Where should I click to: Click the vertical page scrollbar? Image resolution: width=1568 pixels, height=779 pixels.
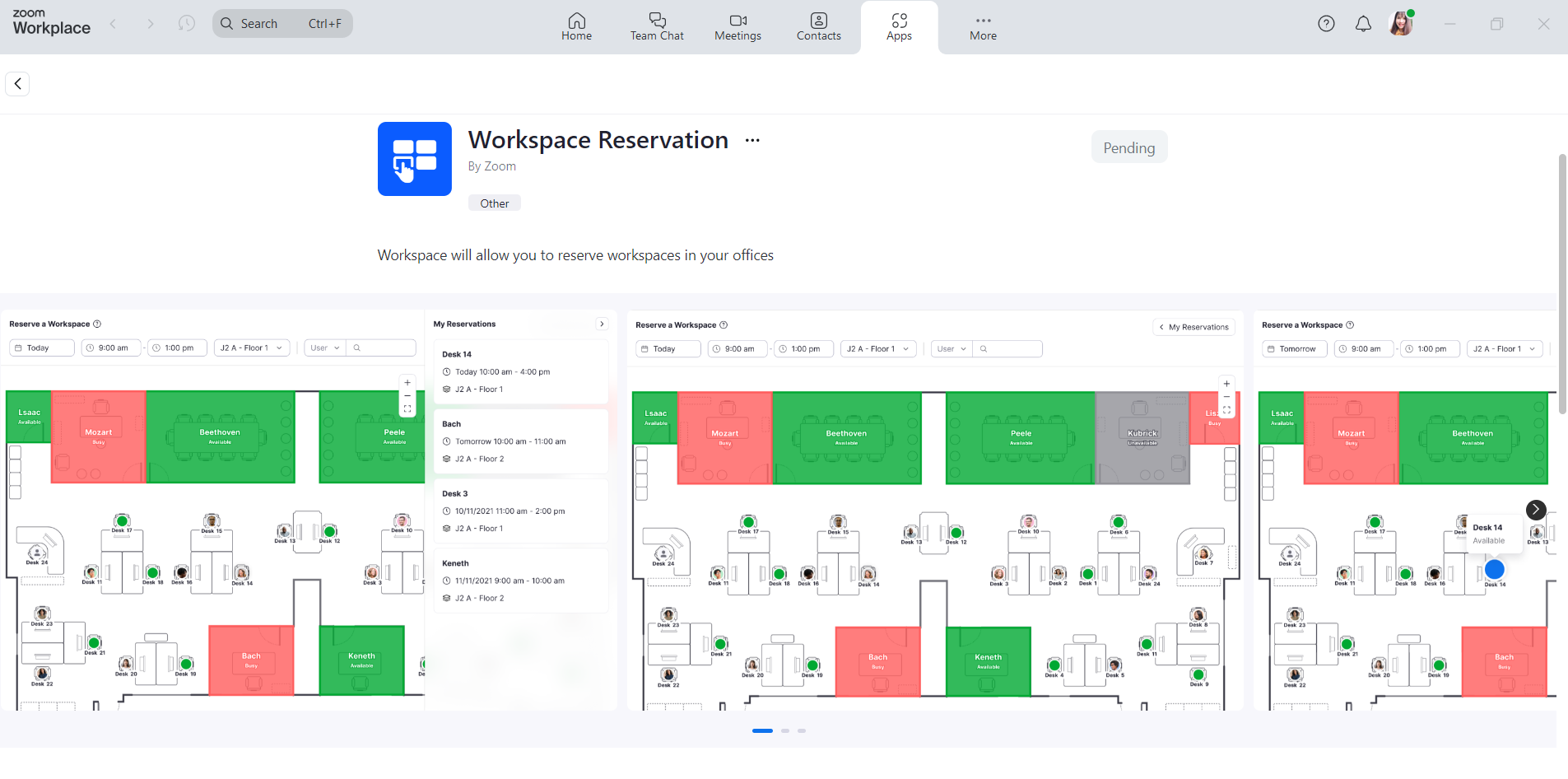point(1561,283)
